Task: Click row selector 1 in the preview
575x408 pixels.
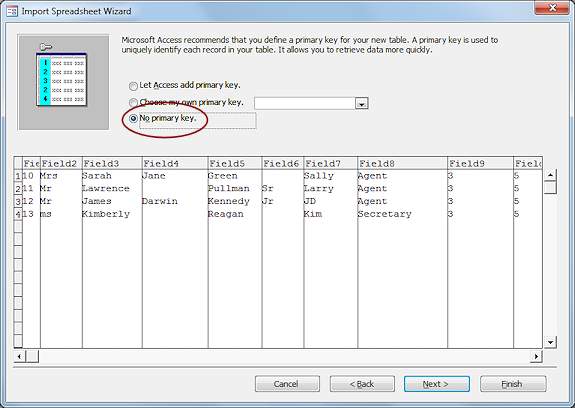Action: [18, 176]
